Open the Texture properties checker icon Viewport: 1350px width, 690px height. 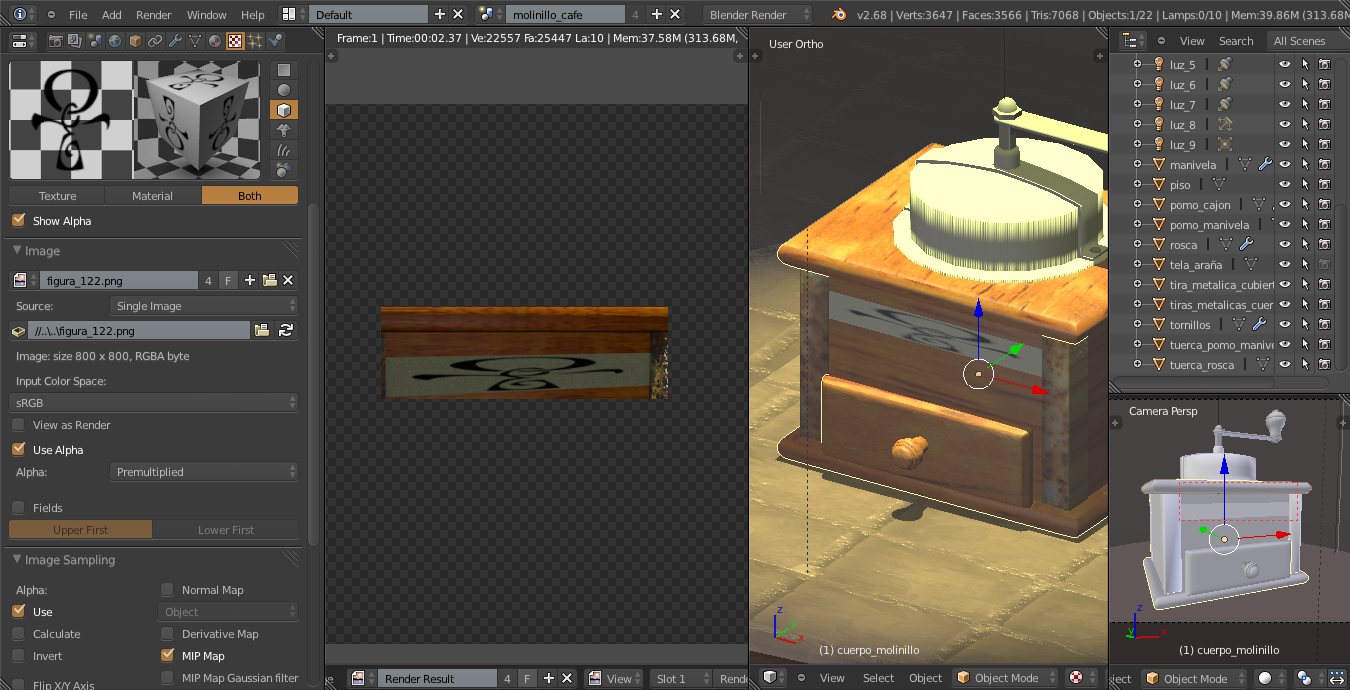coord(235,41)
